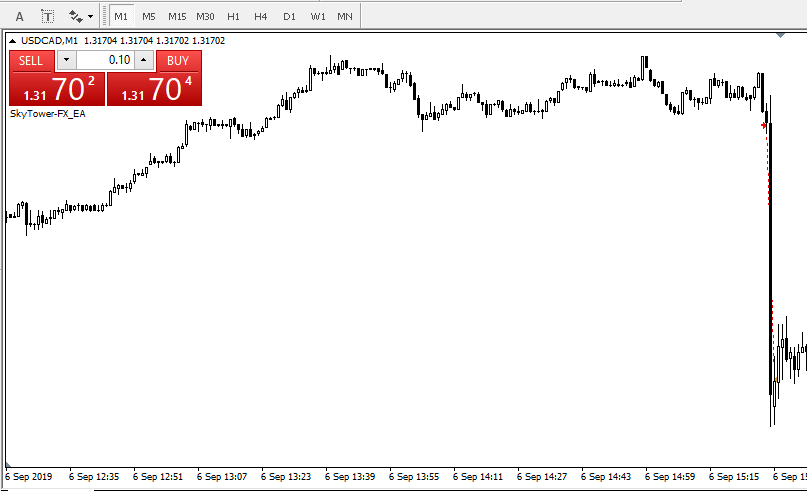This screenshot has width=807, height=491.
Task: Click the 6 Sep 12:51 time label
Action: (157, 477)
